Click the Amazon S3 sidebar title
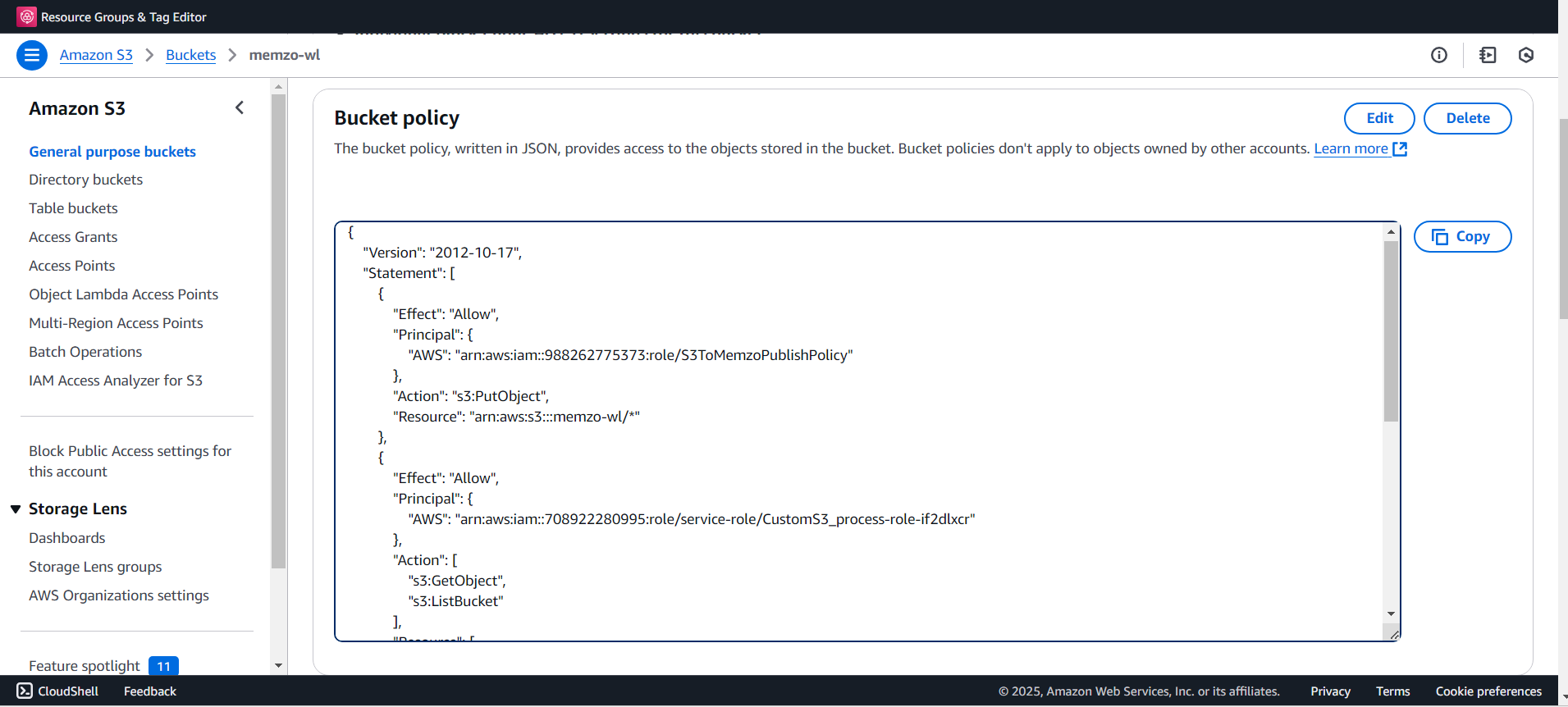Viewport: 1568px width, 707px height. (x=77, y=108)
